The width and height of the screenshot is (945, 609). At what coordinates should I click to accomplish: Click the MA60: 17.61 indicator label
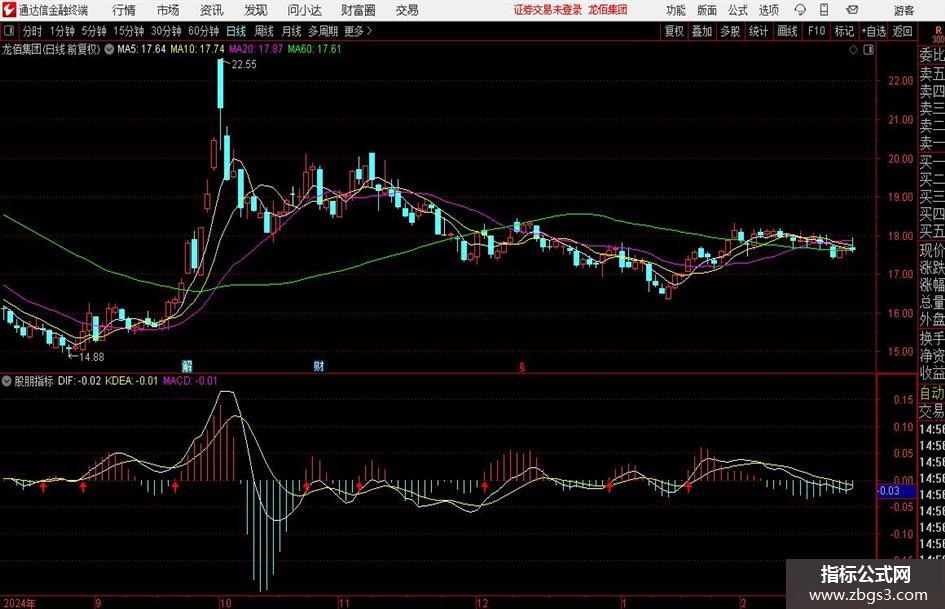pyautogui.click(x=314, y=49)
